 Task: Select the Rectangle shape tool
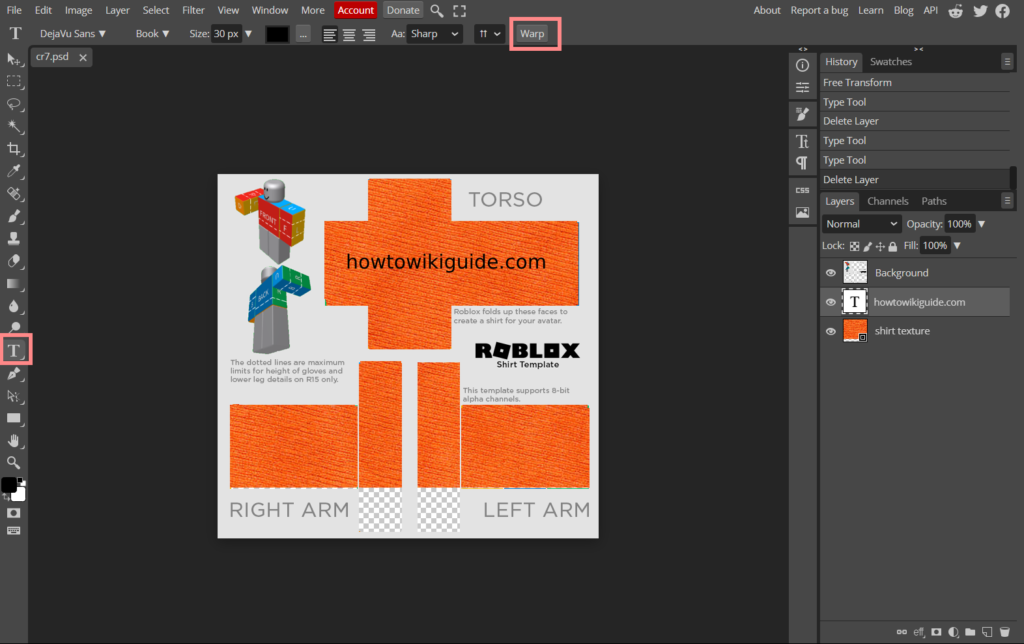(13, 418)
